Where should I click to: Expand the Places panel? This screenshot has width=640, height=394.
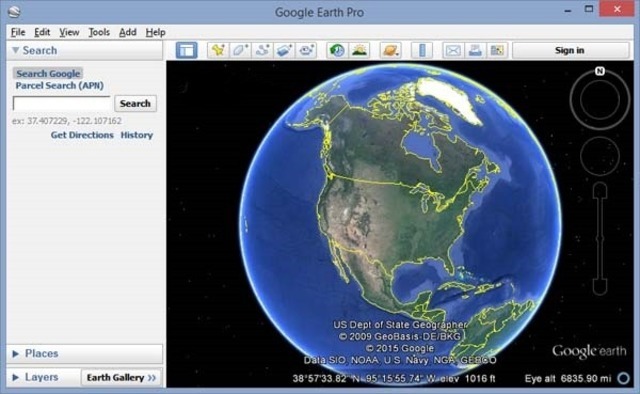(16, 354)
